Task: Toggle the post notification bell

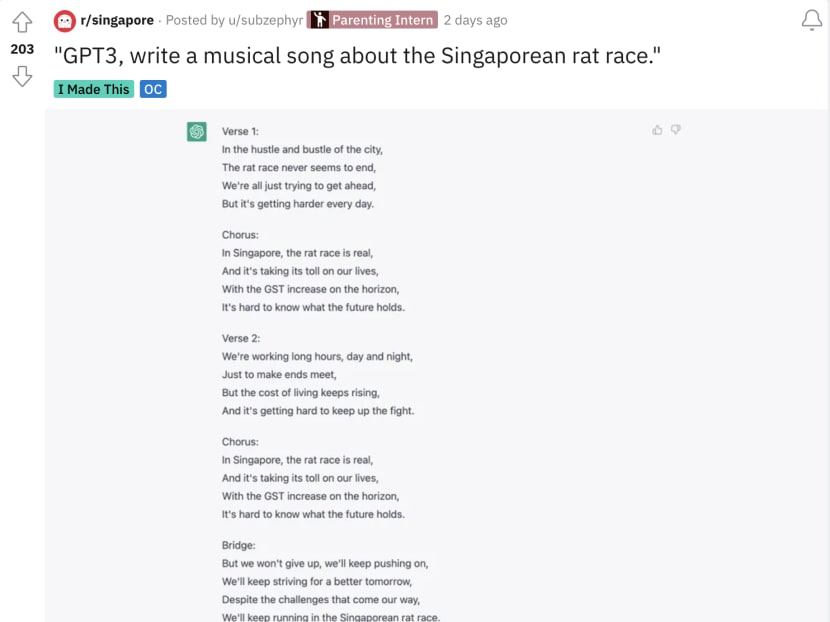Action: pyautogui.click(x=812, y=20)
